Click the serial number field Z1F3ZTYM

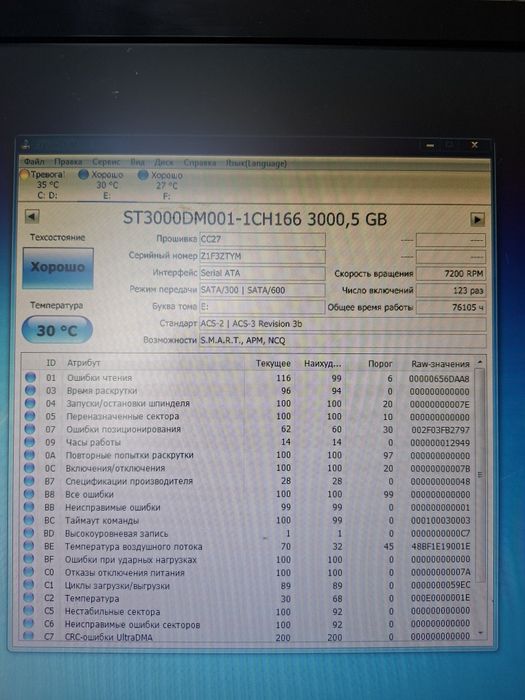[262, 256]
